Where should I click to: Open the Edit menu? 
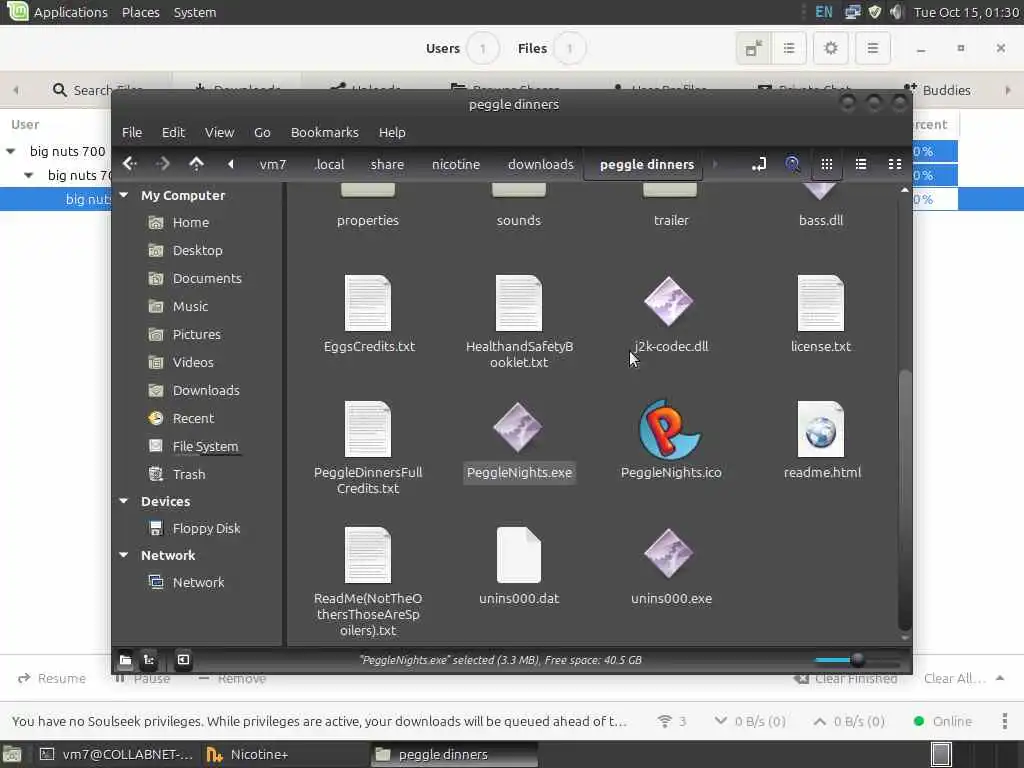click(173, 133)
